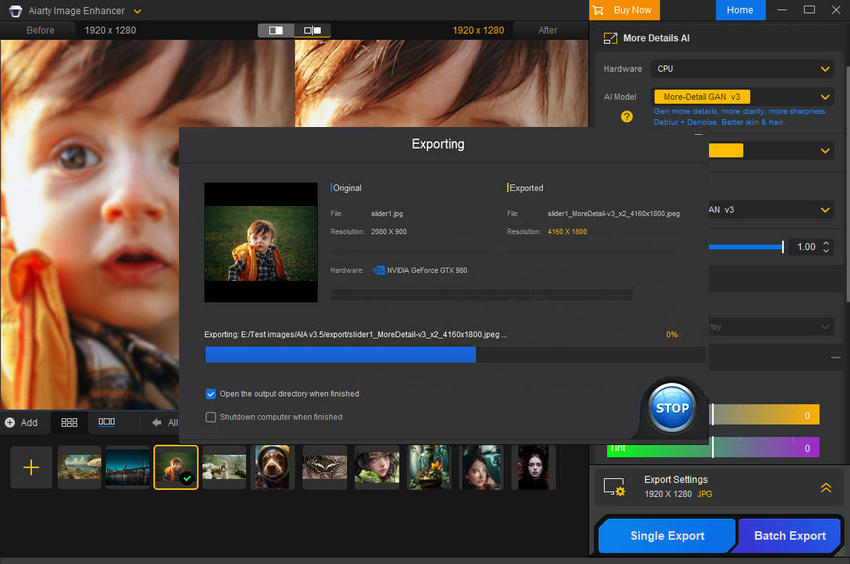Click the NVIDIA GeForce GTX 980 hardware icon
Screen dimensions: 850x564
coord(378,270)
